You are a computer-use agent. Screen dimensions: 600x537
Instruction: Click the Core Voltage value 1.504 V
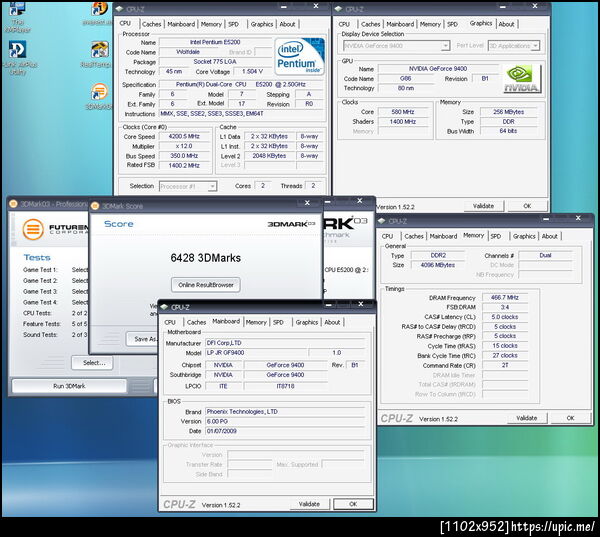pos(252,72)
